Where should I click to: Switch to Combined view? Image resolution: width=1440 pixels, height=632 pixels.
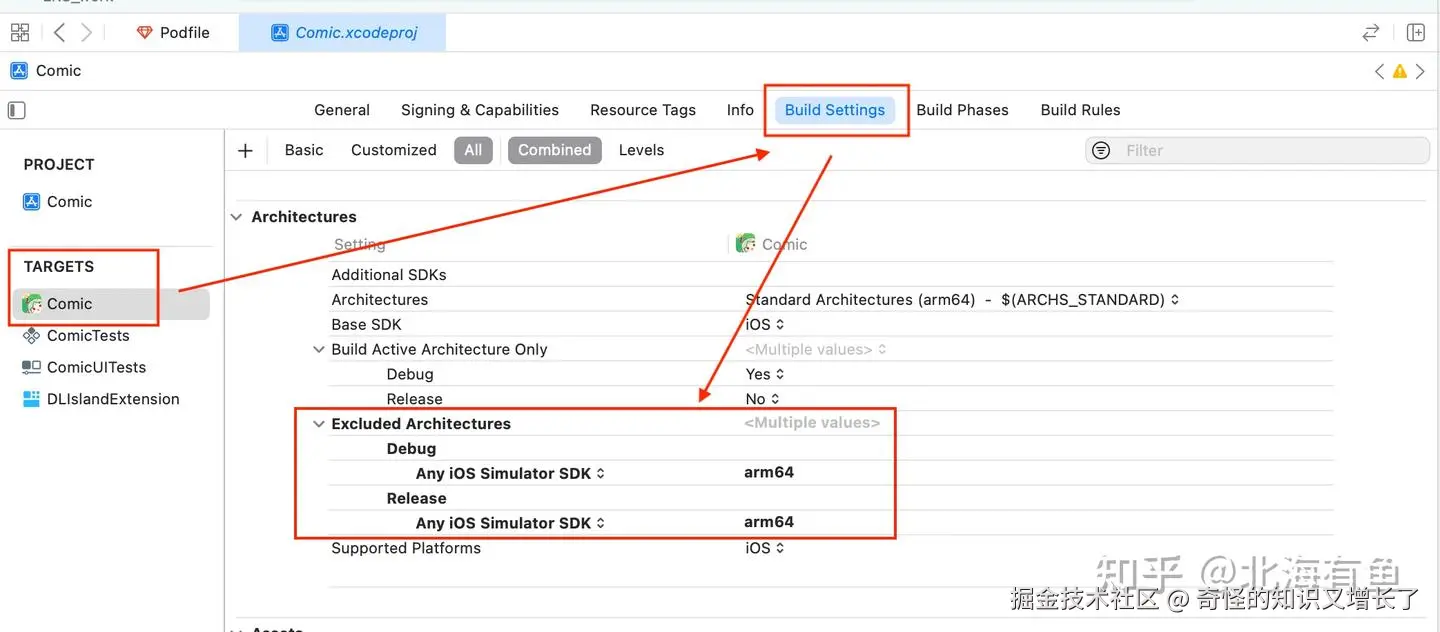pyautogui.click(x=555, y=150)
